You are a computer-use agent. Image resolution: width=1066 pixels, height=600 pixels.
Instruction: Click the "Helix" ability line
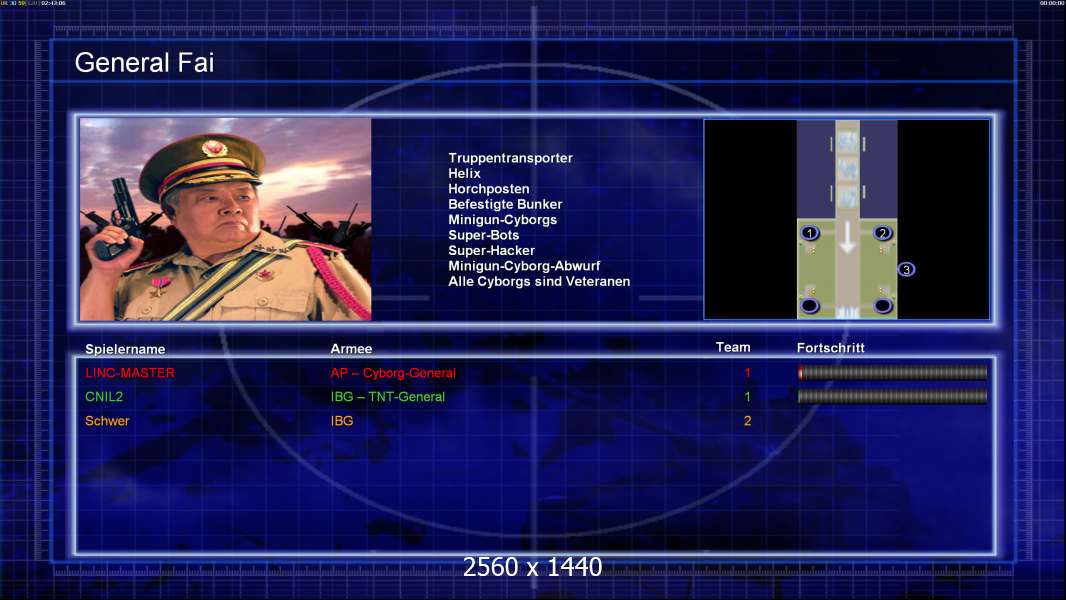click(x=464, y=173)
